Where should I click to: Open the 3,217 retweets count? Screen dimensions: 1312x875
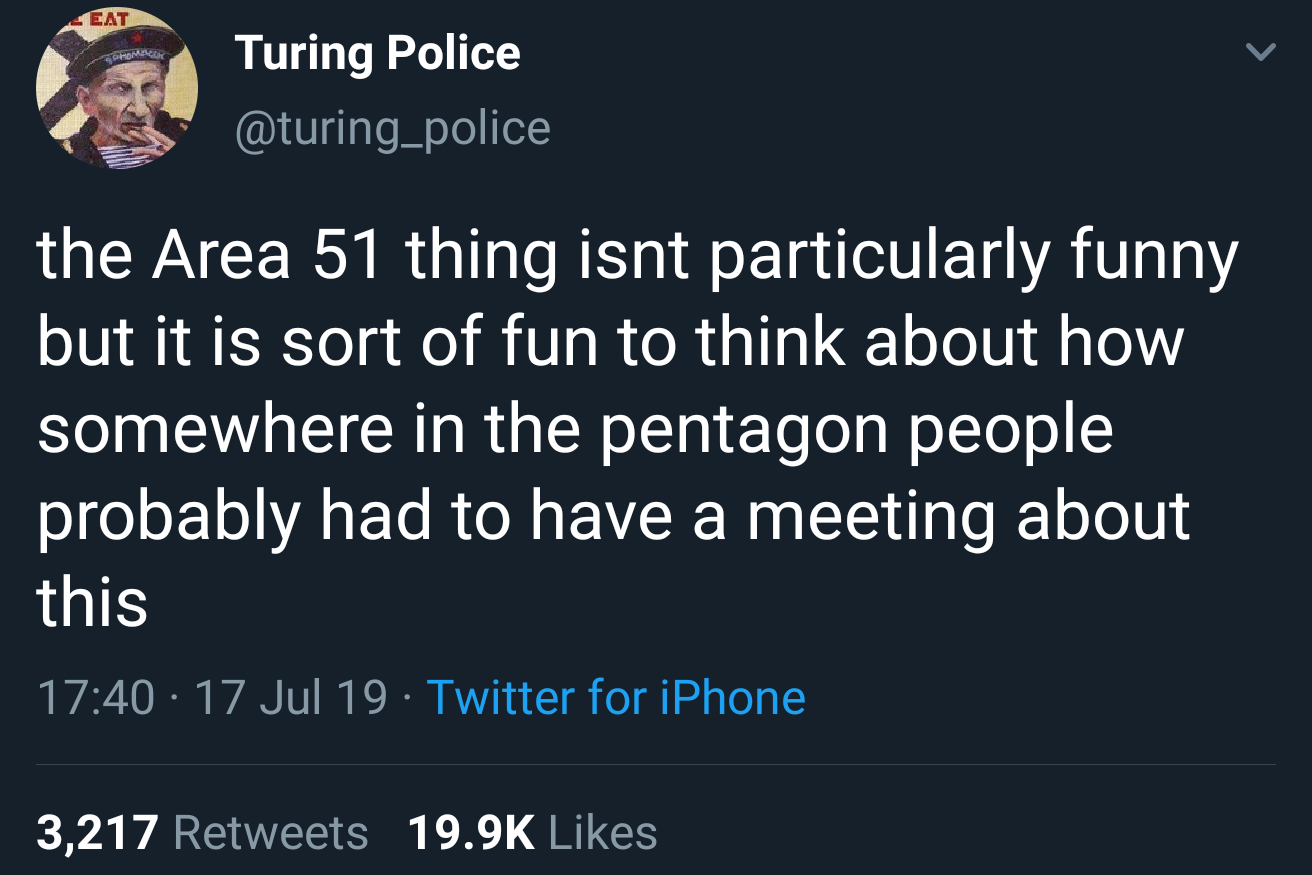(x=97, y=833)
